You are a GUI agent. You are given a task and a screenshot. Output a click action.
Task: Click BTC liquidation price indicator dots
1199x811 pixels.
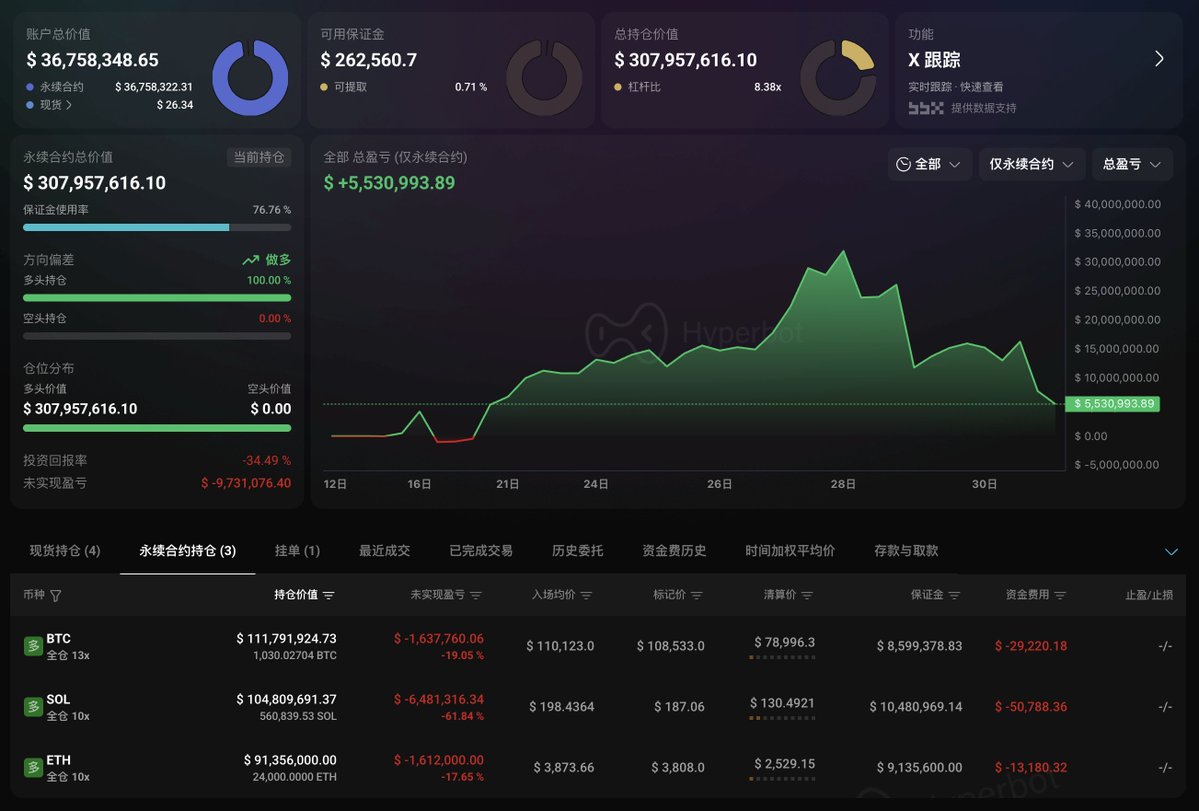tap(782, 657)
